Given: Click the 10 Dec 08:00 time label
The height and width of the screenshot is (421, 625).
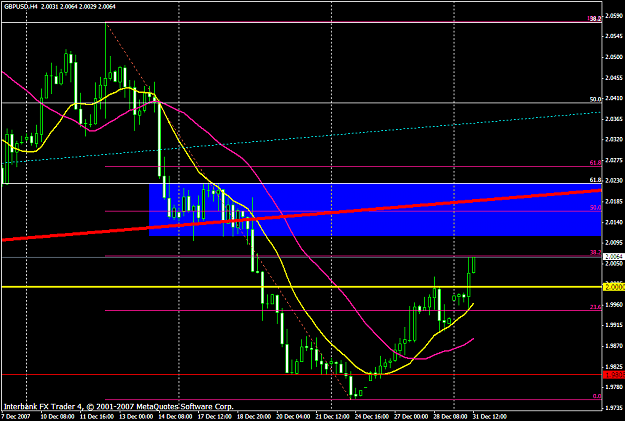Looking at the screenshot, I should tap(57, 417).
